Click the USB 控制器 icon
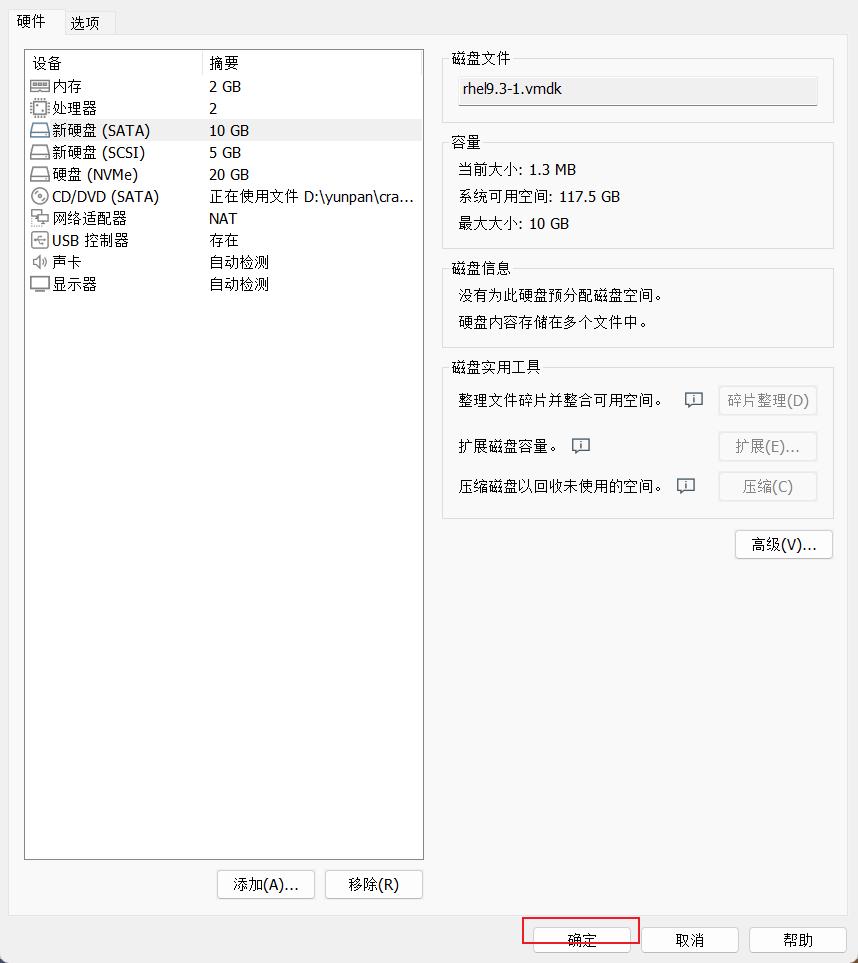This screenshot has height=963, width=858. (40, 240)
